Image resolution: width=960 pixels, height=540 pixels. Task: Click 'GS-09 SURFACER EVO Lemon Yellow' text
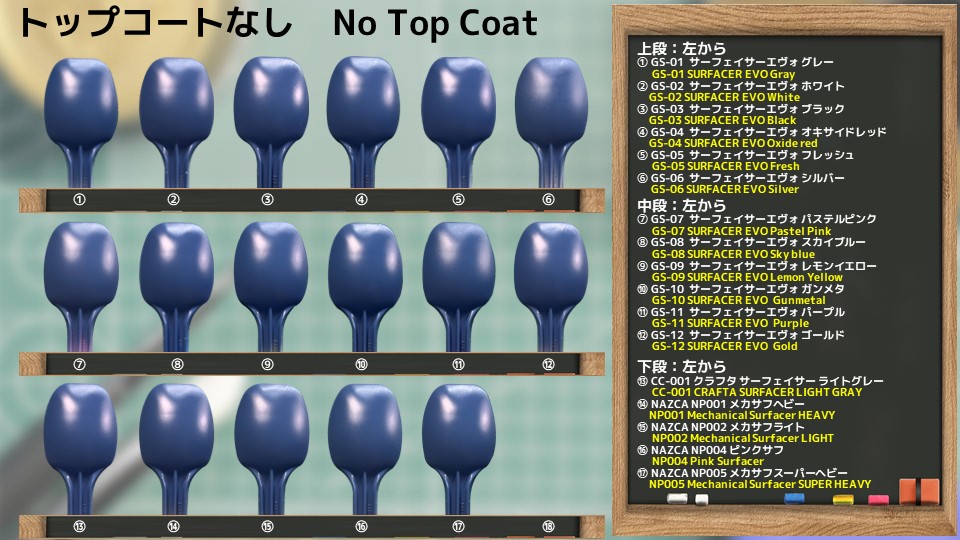pyautogui.click(x=748, y=277)
